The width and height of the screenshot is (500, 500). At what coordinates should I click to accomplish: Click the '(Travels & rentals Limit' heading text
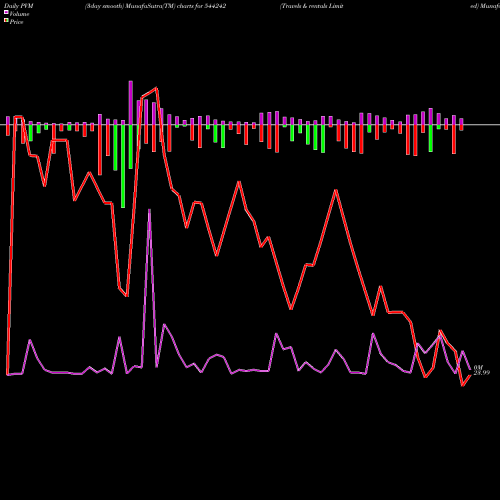pos(312,6)
